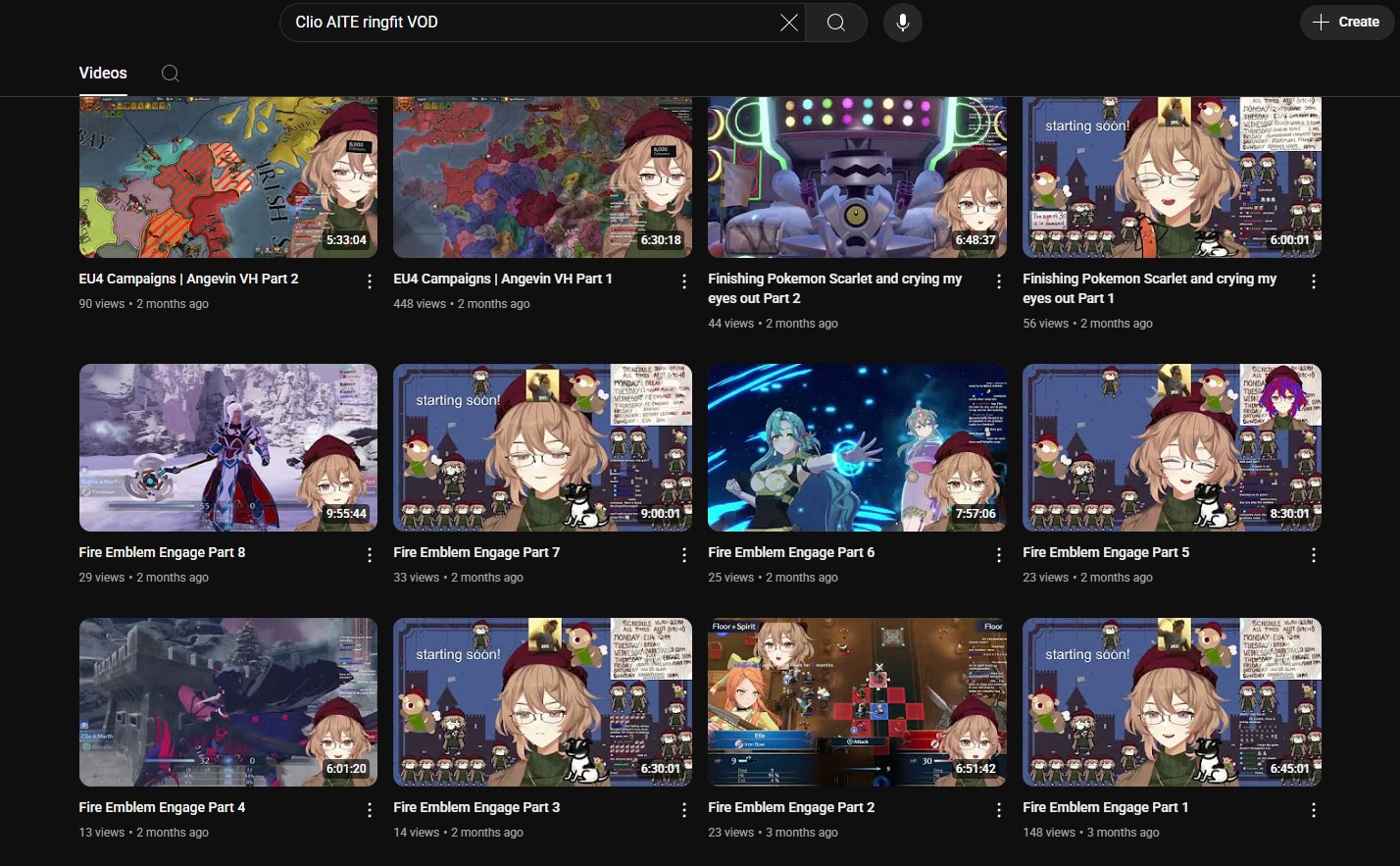Image resolution: width=1400 pixels, height=866 pixels.
Task: Open options for Finishing Pokemon Scarlet Part 1
Action: point(1314,281)
